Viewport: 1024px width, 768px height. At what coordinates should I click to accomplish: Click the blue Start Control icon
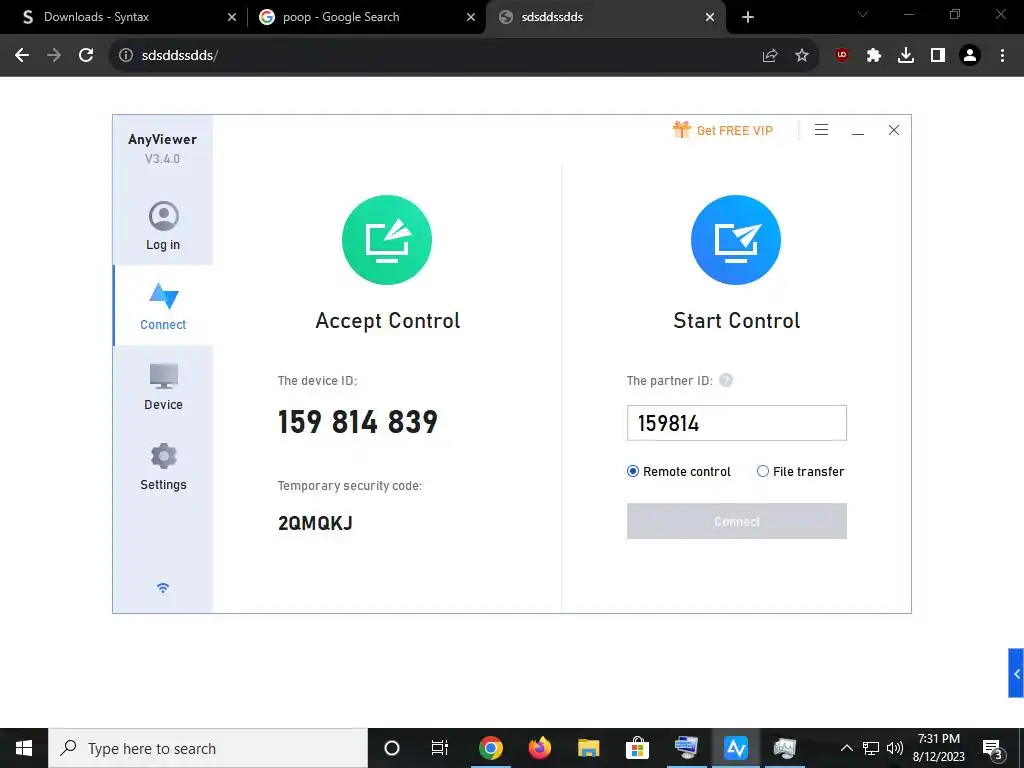coord(736,240)
